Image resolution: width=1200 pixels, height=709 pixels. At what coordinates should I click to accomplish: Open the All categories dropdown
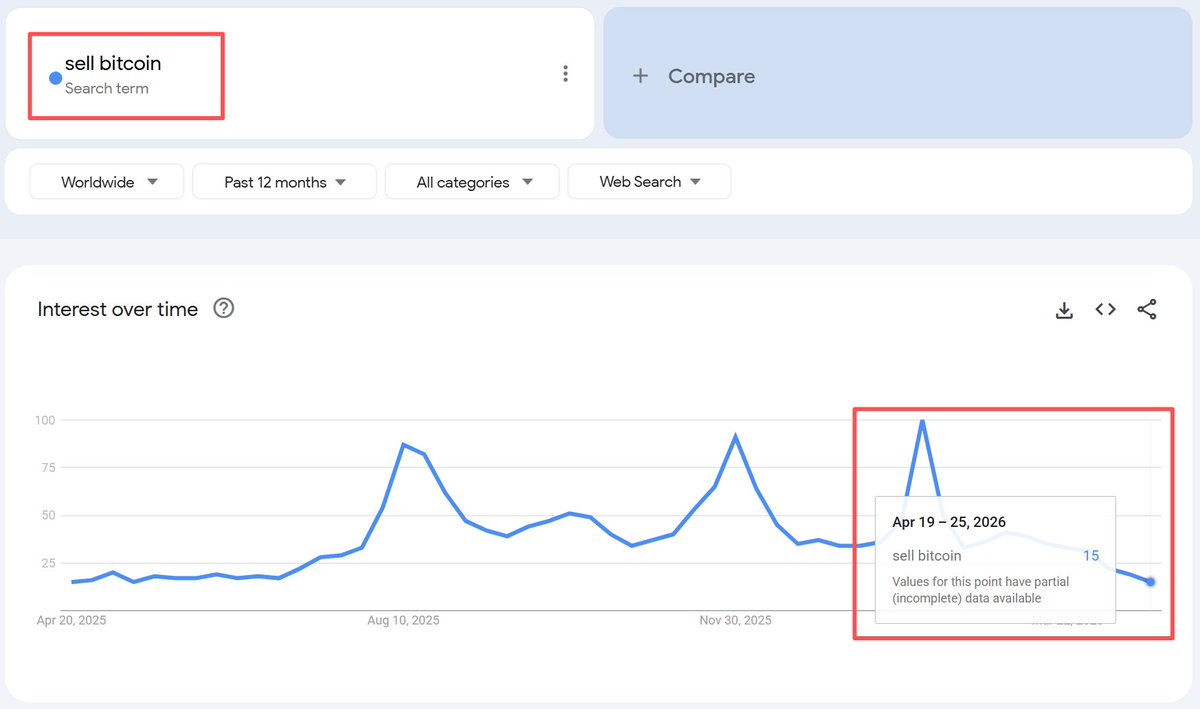472,182
